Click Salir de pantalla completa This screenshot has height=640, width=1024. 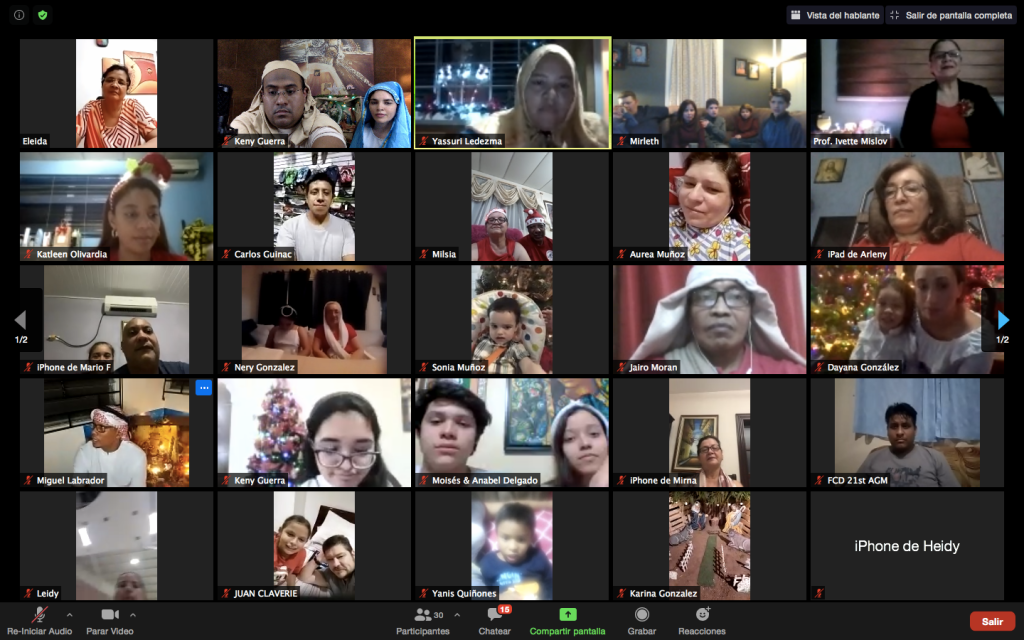951,15
